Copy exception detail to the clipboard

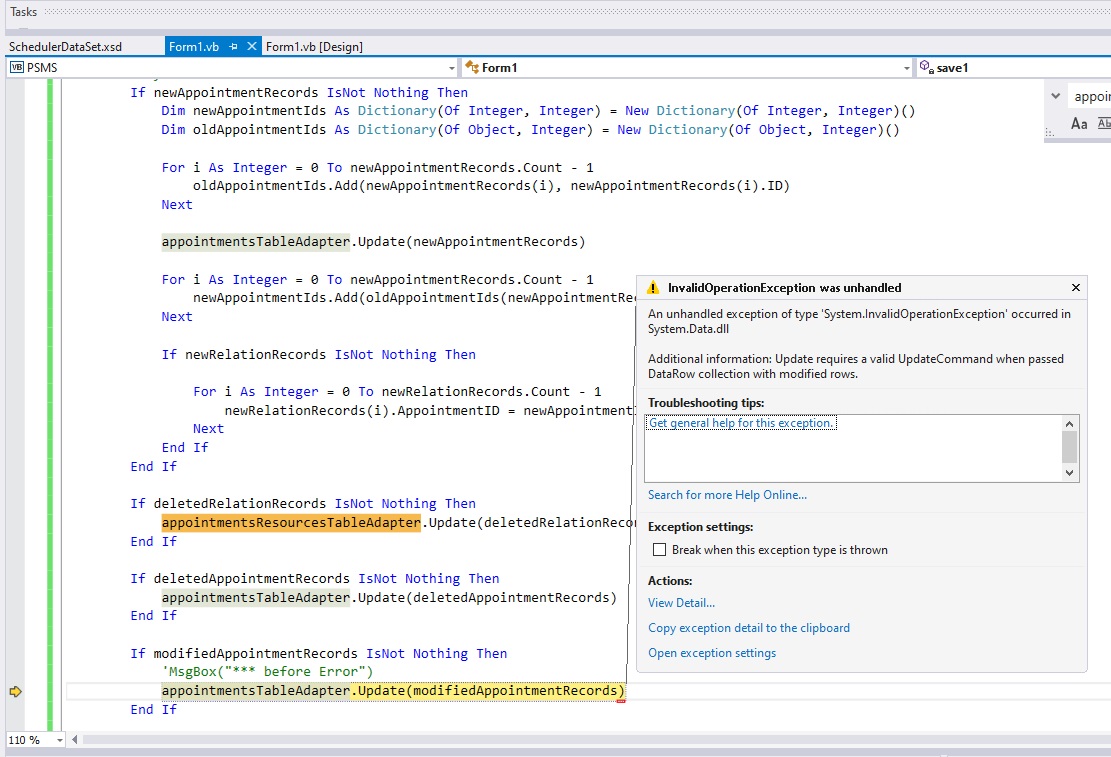pyautogui.click(x=748, y=628)
